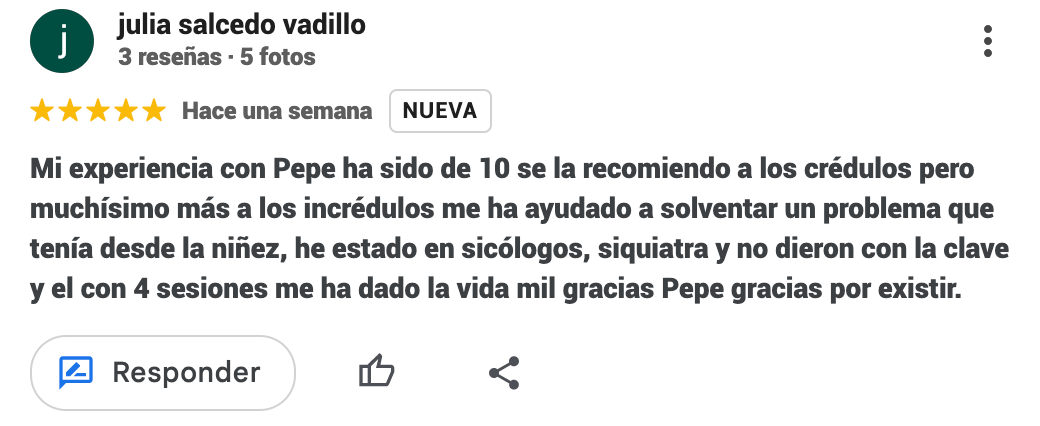The image size is (1040, 426).
Task: Open julia salcedo vadillo's profile name
Action: [241, 25]
